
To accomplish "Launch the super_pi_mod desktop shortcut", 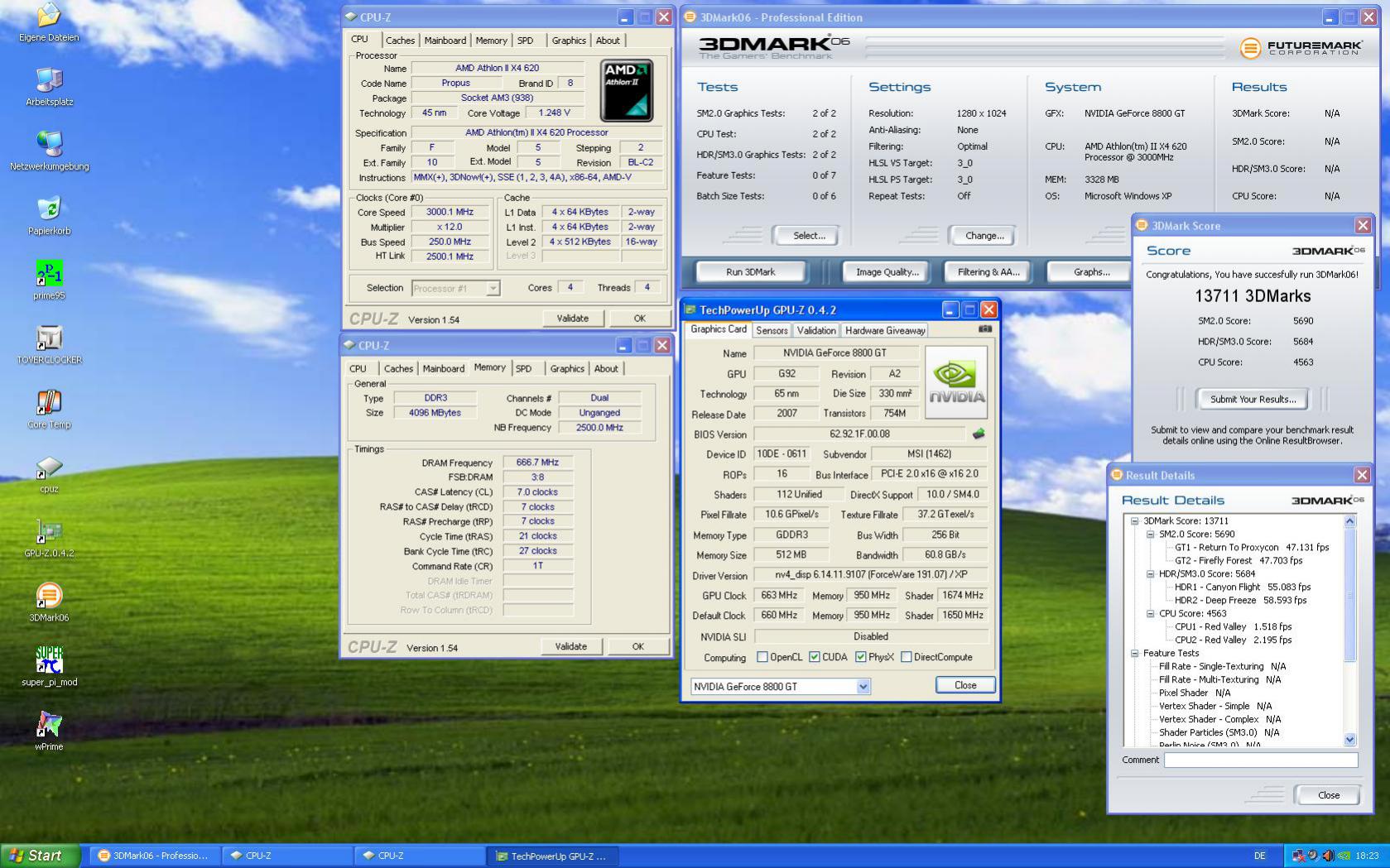I will click(x=49, y=660).
